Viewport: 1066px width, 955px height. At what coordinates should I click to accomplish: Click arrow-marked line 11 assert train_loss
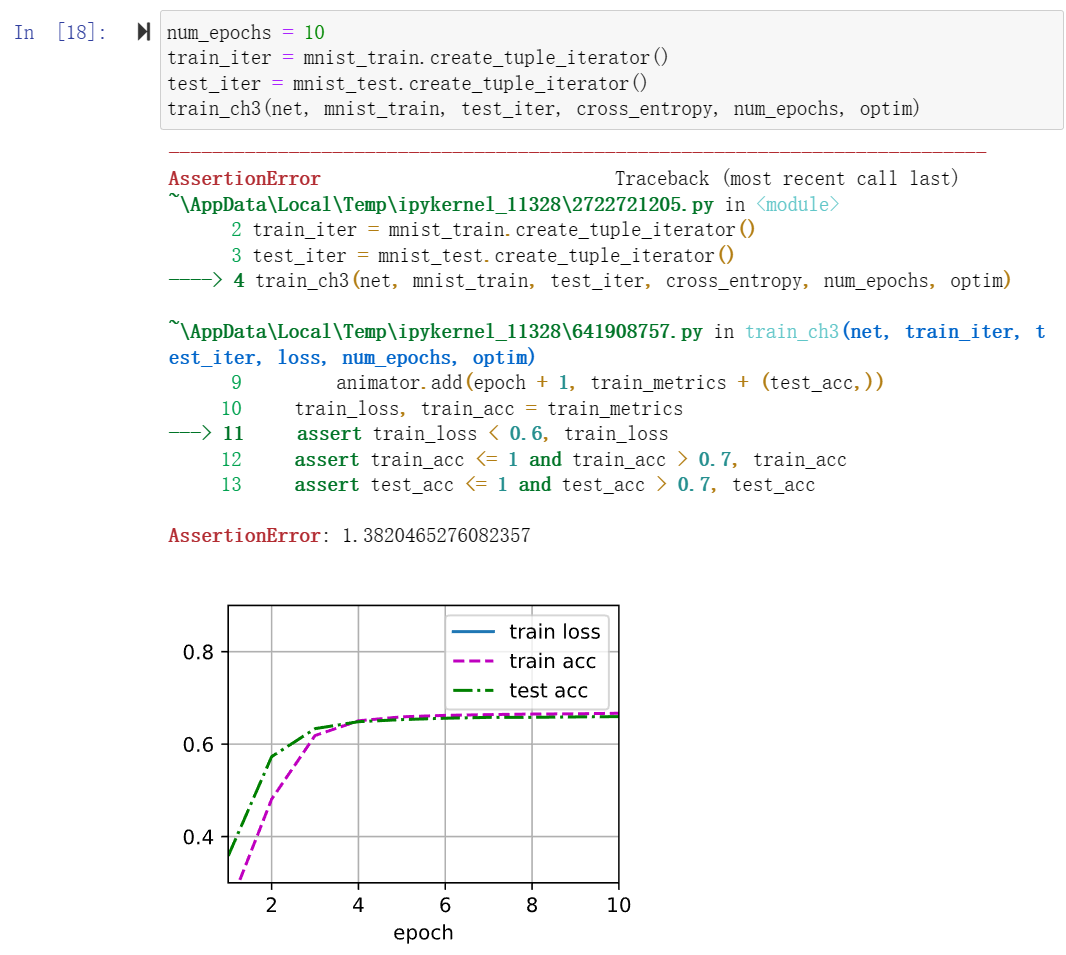point(419,434)
